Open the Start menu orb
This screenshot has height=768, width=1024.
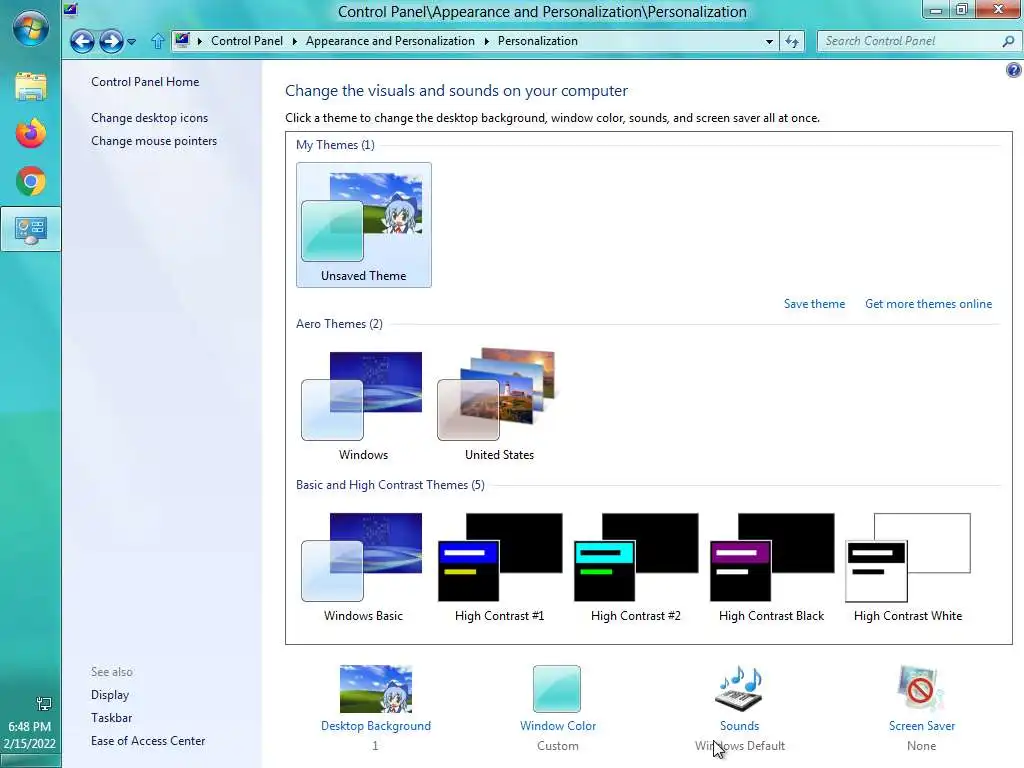[x=30, y=27]
